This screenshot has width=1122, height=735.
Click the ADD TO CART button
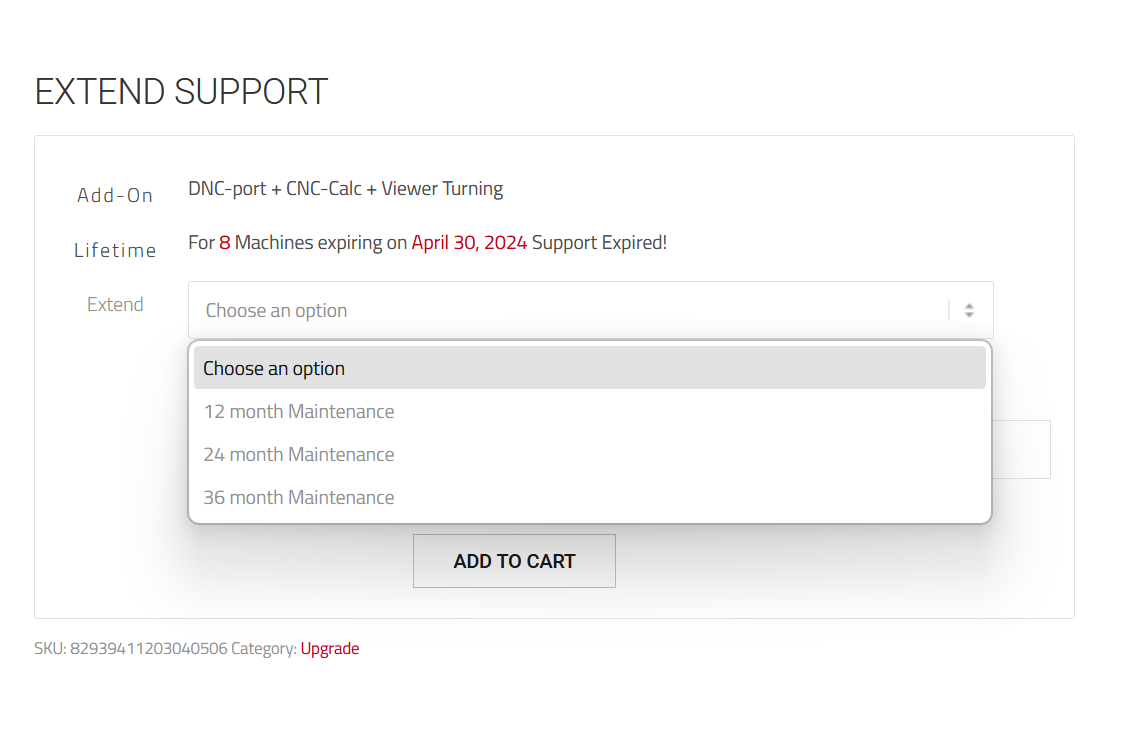[x=514, y=561]
